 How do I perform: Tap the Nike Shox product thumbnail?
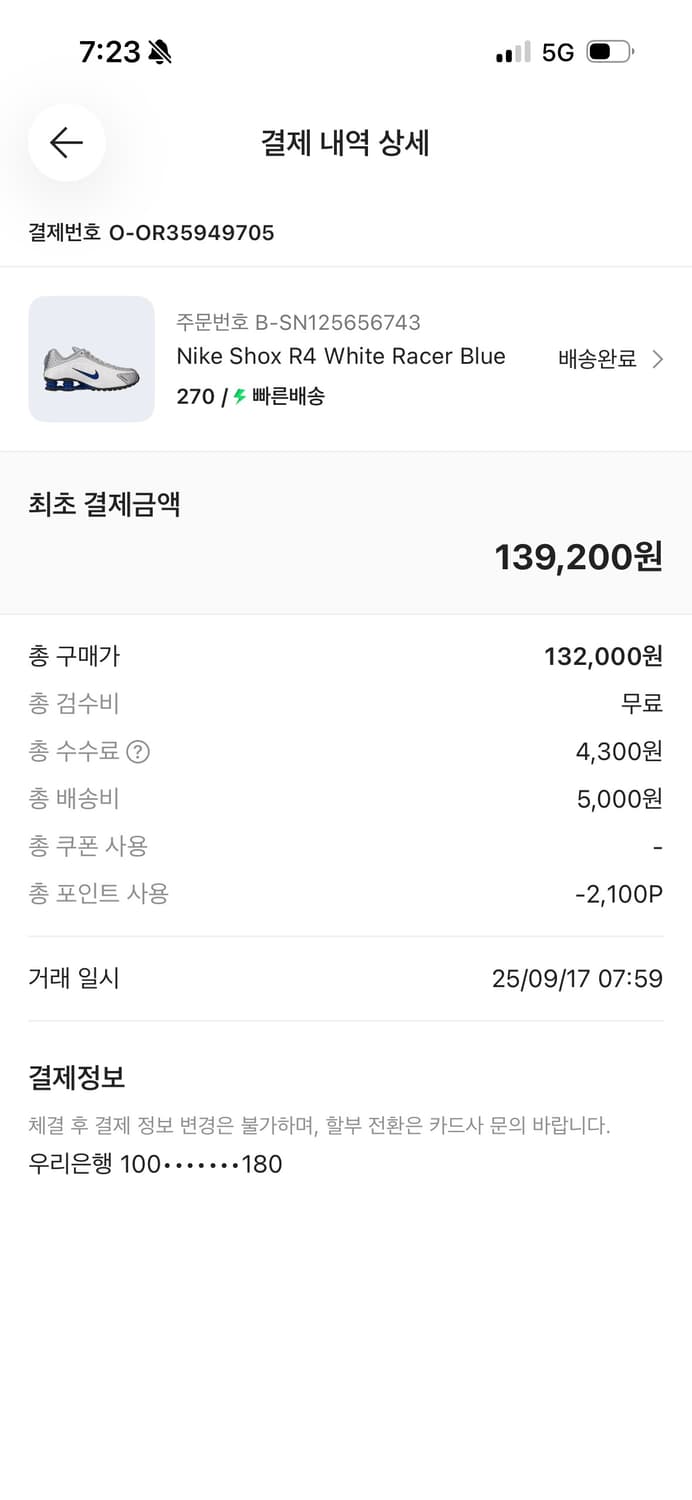[x=91, y=358]
